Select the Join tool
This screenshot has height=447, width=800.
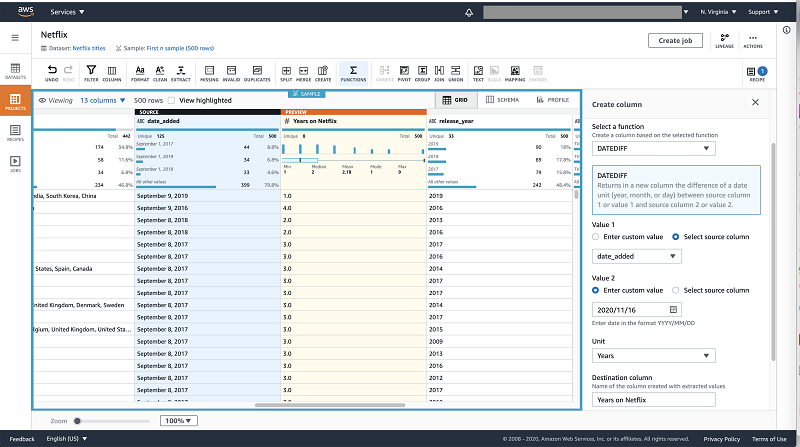coord(439,72)
